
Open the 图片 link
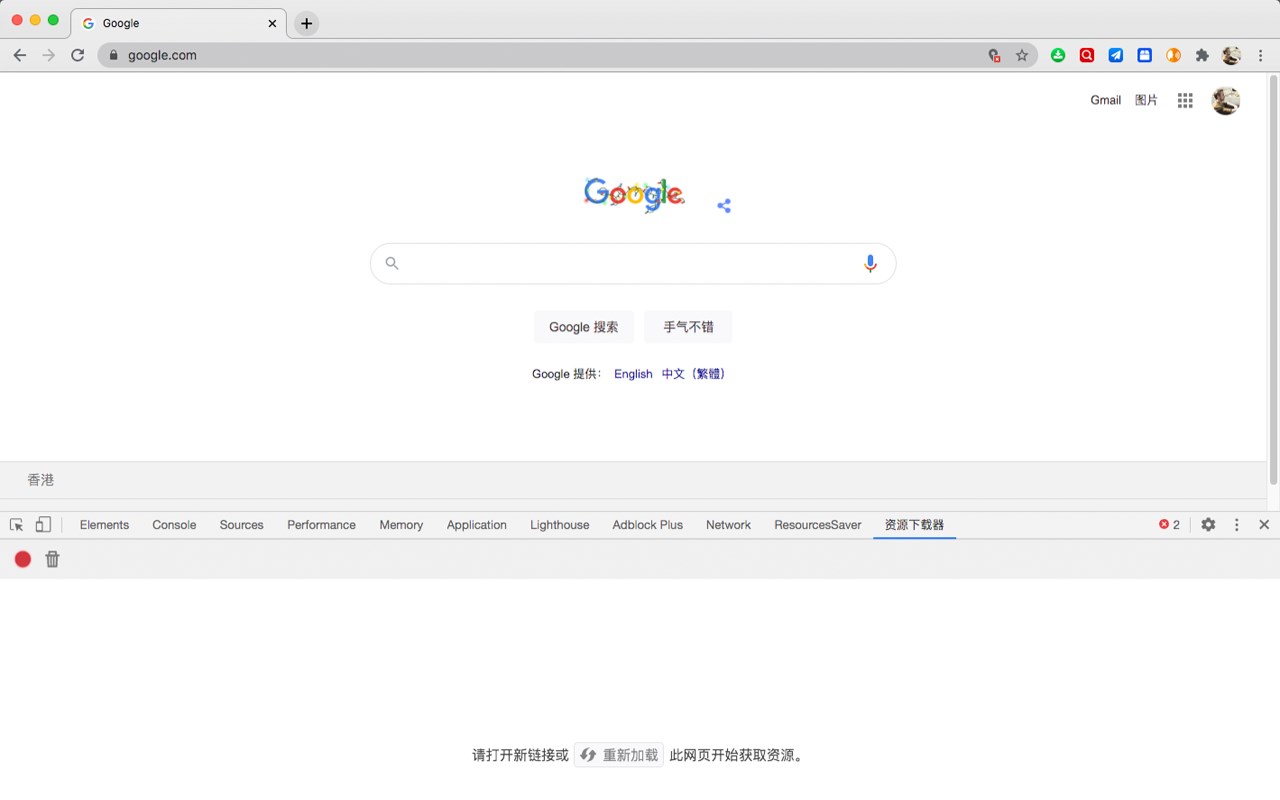pos(1146,100)
